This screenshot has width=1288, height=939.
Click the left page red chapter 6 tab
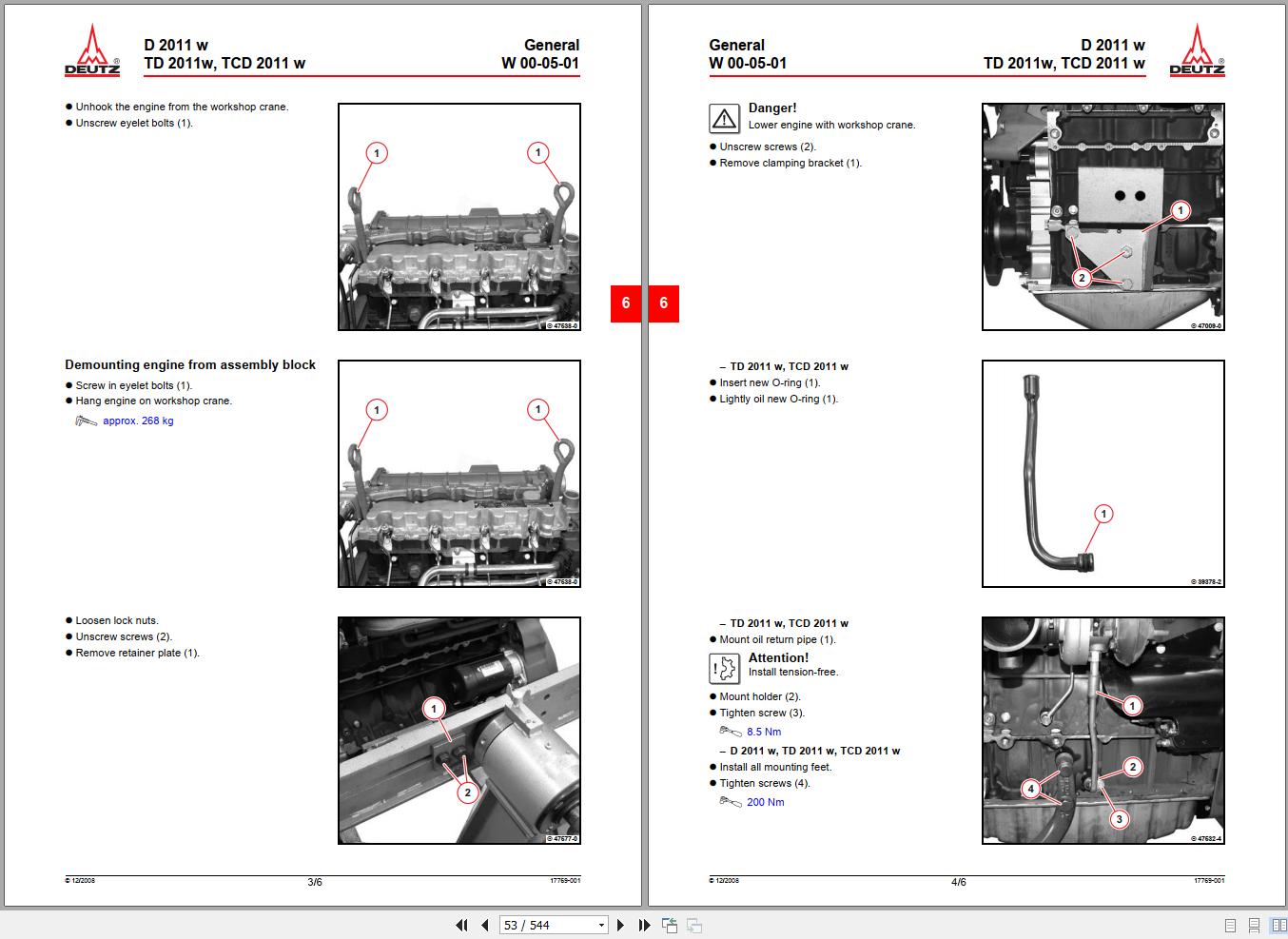coord(625,303)
